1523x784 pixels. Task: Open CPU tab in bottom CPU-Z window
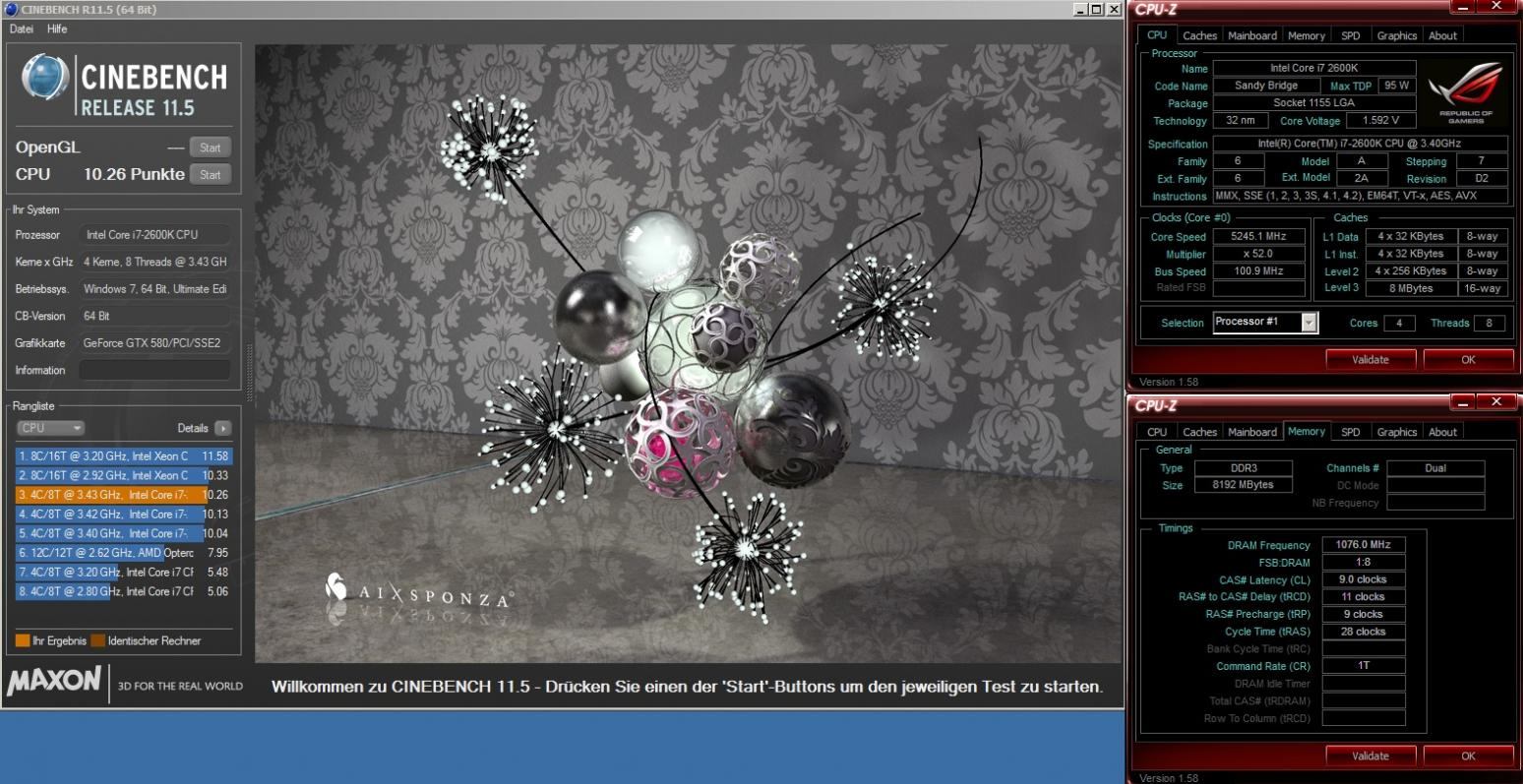pyautogui.click(x=1157, y=432)
